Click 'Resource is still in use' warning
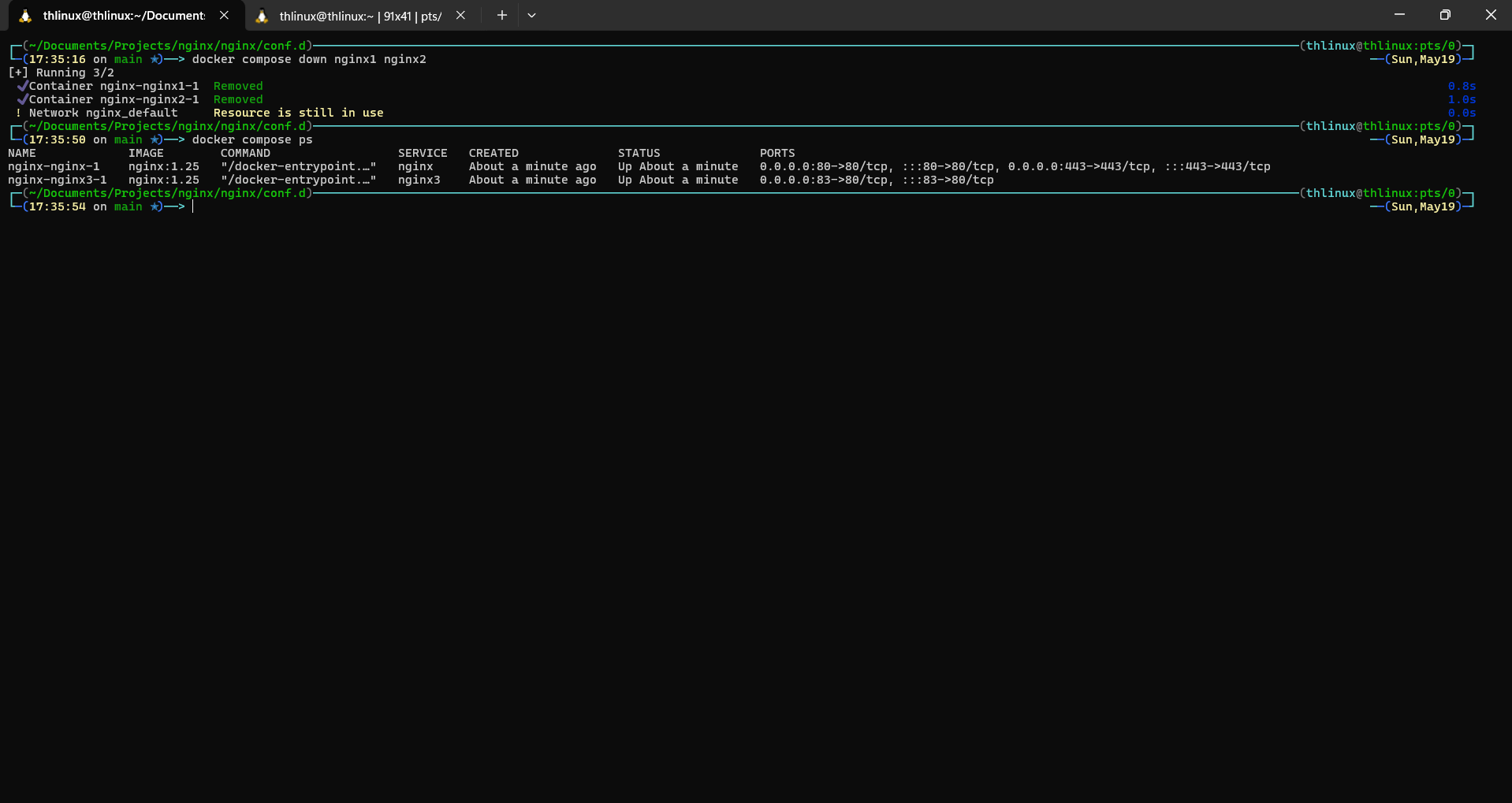The width and height of the screenshot is (1512, 803). click(298, 113)
